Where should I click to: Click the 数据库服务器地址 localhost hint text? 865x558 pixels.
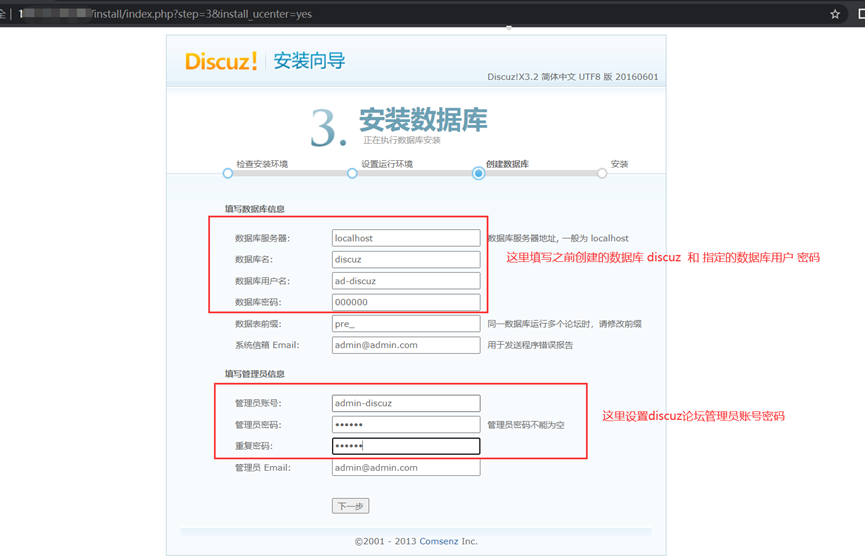(x=558, y=238)
